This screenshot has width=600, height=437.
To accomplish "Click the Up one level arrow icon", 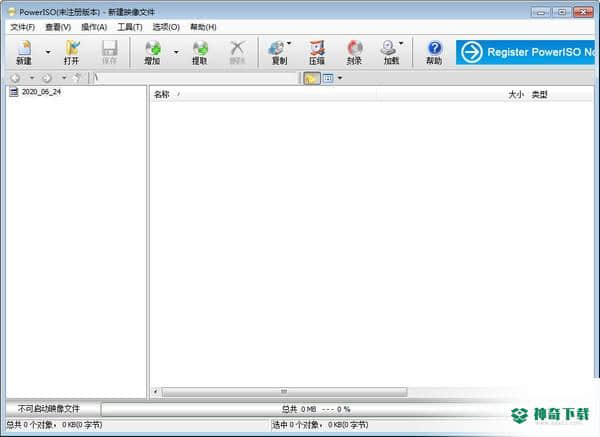I will point(78,78).
